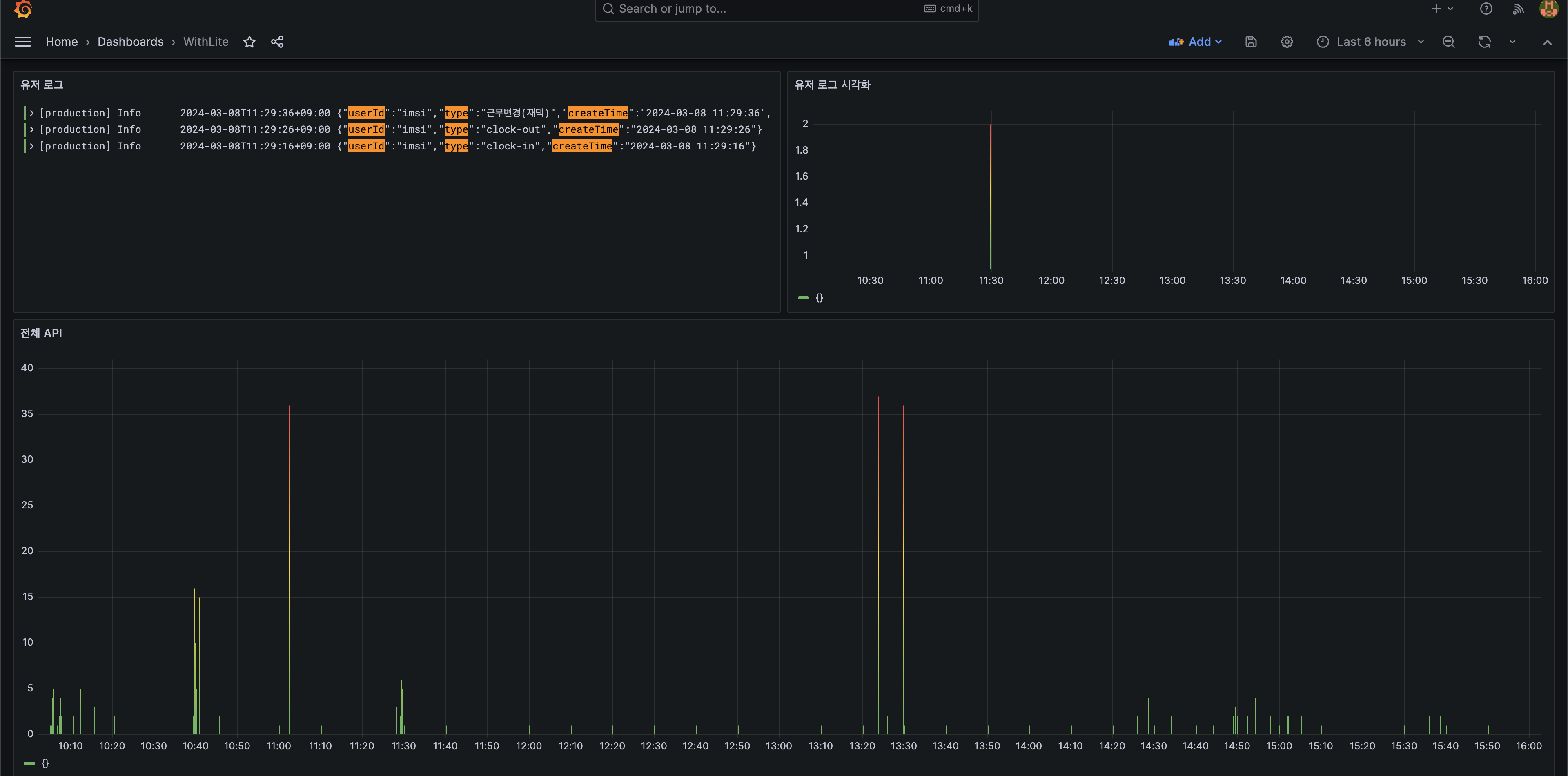Click the 유저 로그 시각화 panel title
This screenshot has width=1568, height=776.
pos(832,85)
